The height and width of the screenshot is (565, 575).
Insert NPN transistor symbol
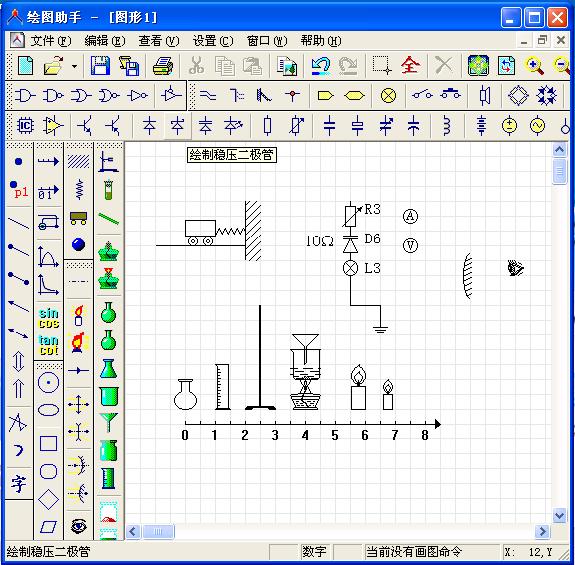point(84,126)
